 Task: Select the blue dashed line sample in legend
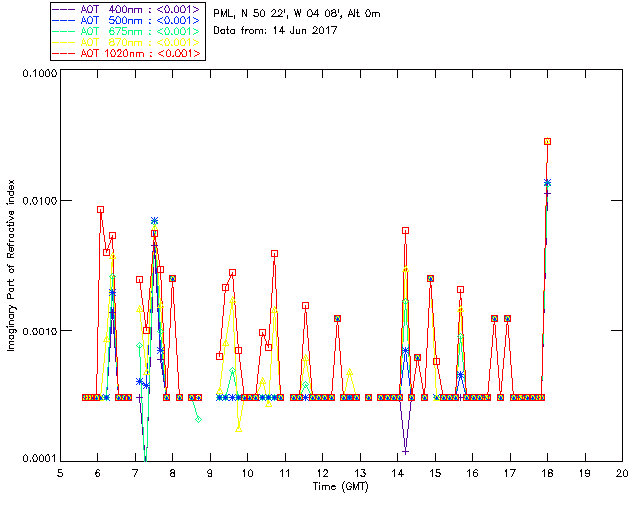(x=64, y=20)
